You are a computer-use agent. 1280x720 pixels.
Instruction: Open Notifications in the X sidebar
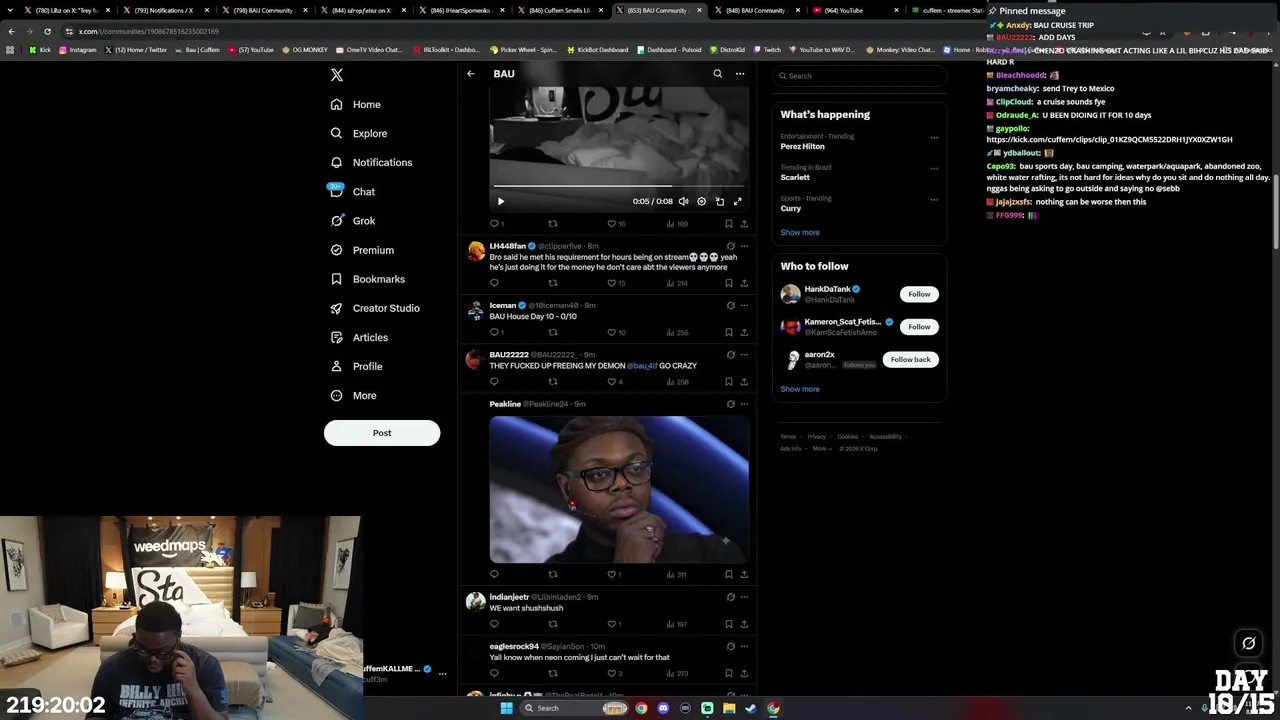pyautogui.click(x=371, y=162)
